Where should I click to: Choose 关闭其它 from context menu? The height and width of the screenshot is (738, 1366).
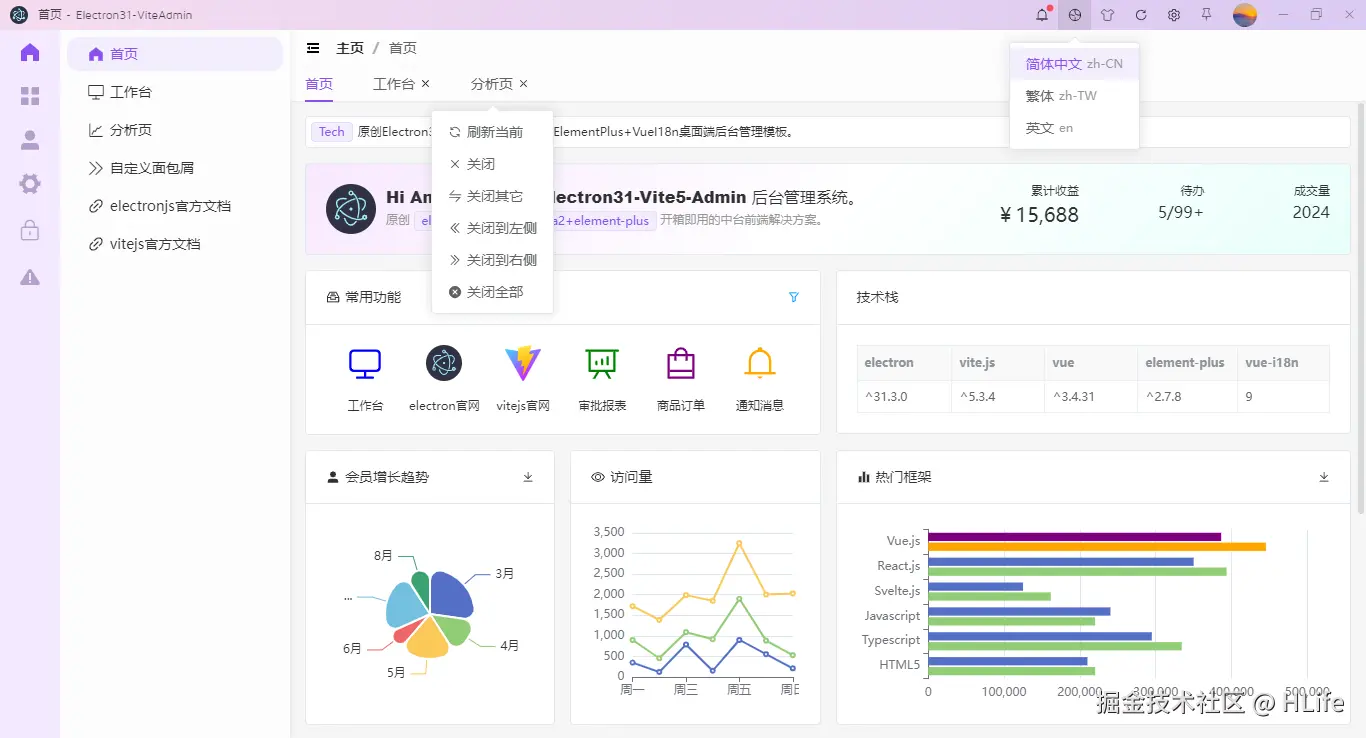[x=492, y=196]
